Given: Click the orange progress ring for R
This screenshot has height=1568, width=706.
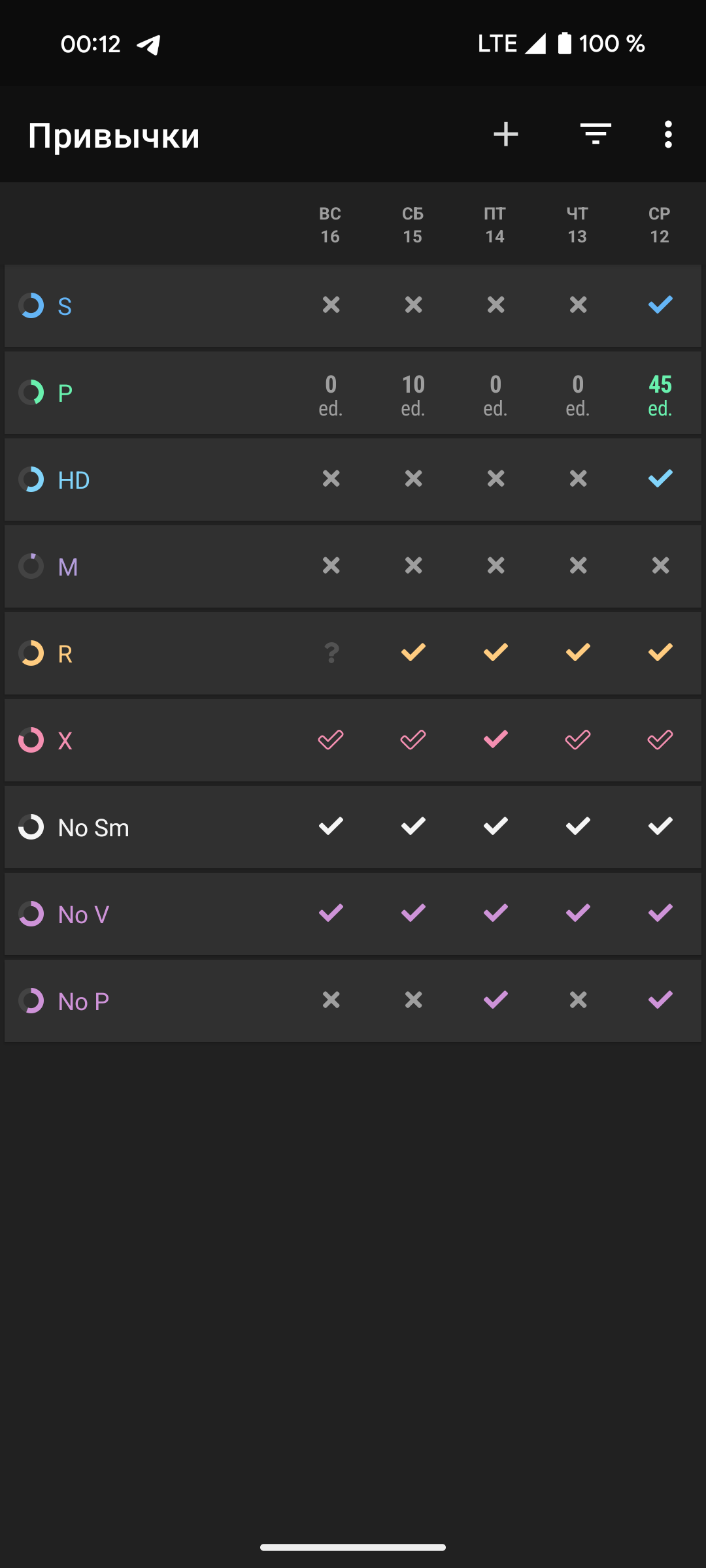Looking at the screenshot, I should 31,653.
